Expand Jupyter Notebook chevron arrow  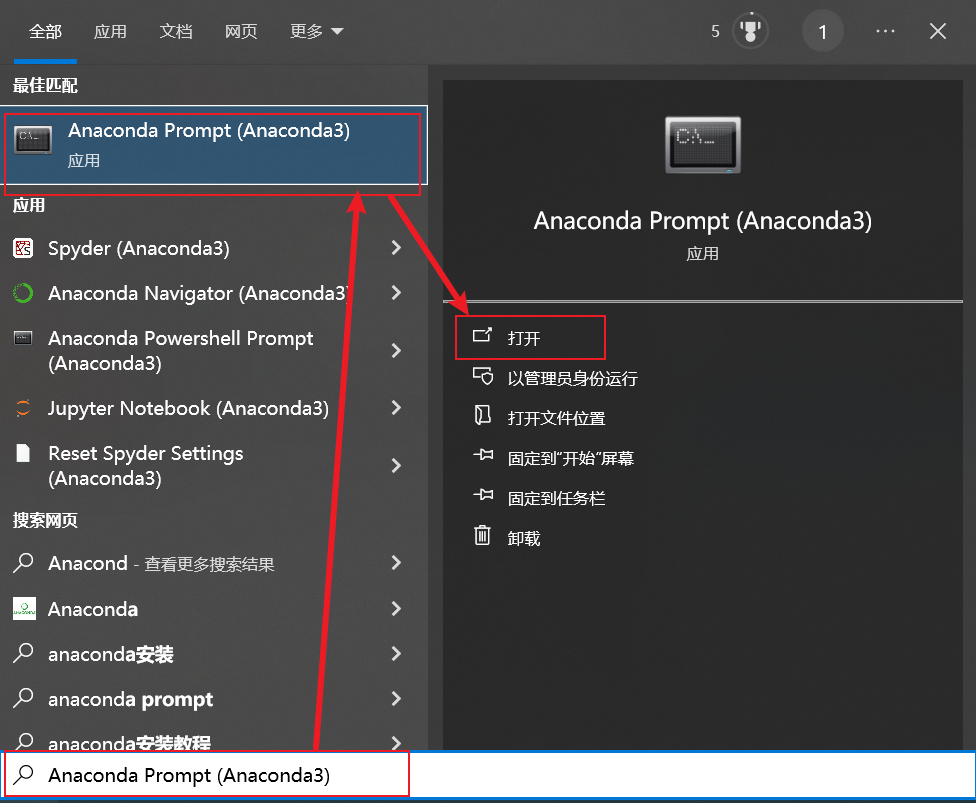point(396,408)
